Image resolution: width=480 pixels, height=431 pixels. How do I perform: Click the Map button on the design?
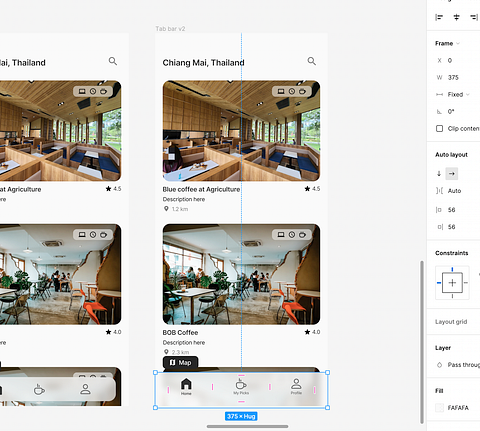point(180,362)
